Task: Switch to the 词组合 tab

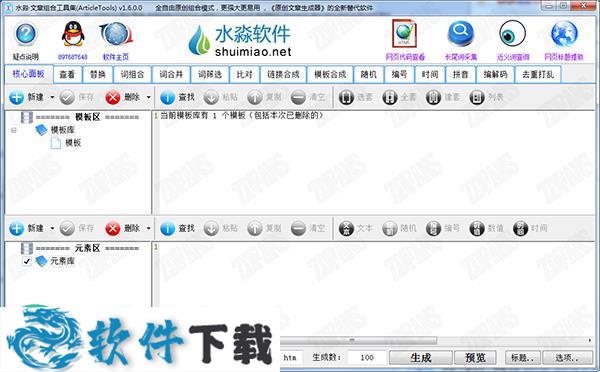Action: click(132, 74)
